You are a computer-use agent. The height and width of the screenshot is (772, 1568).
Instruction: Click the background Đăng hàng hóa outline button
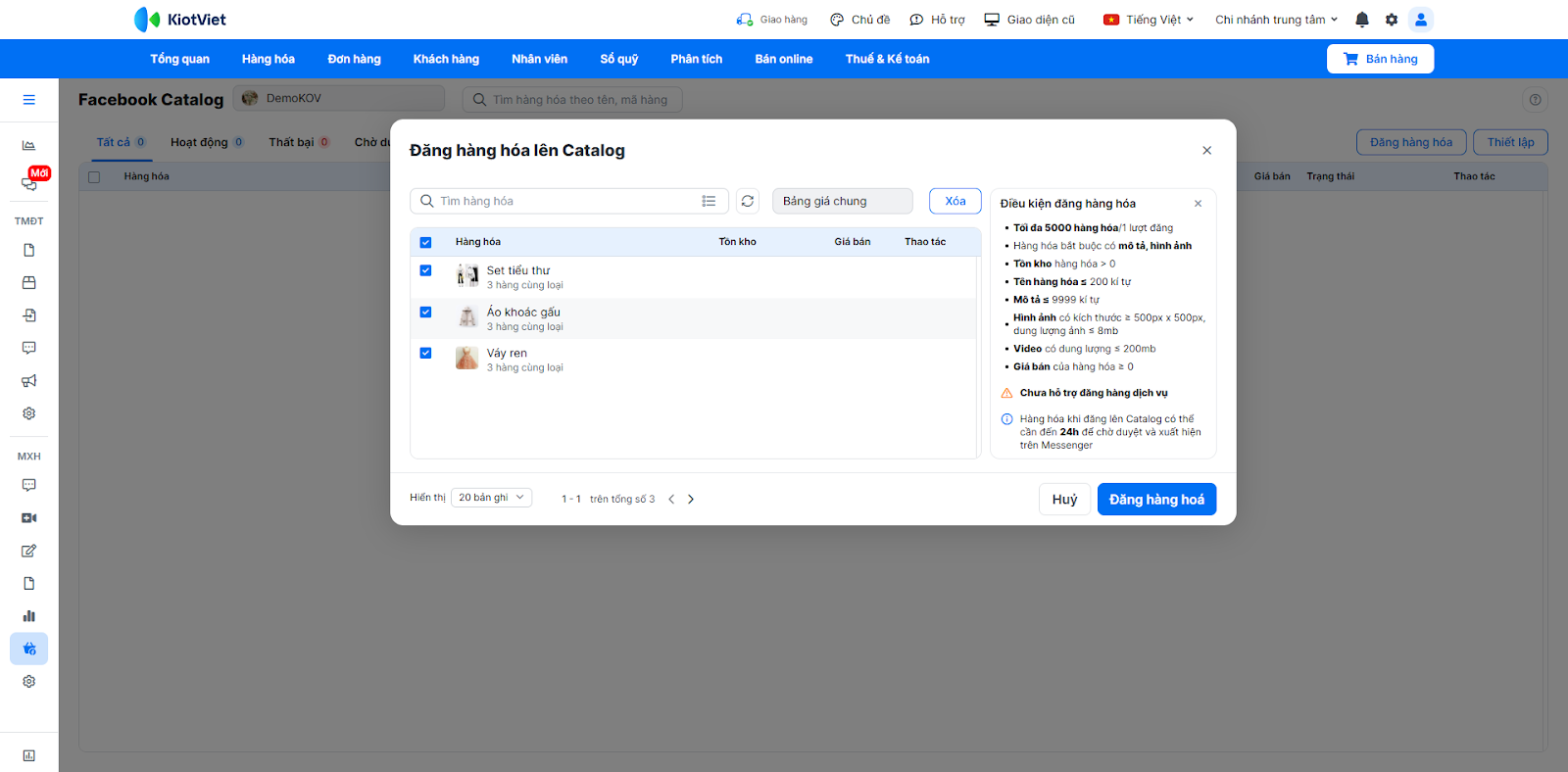pos(1411,142)
